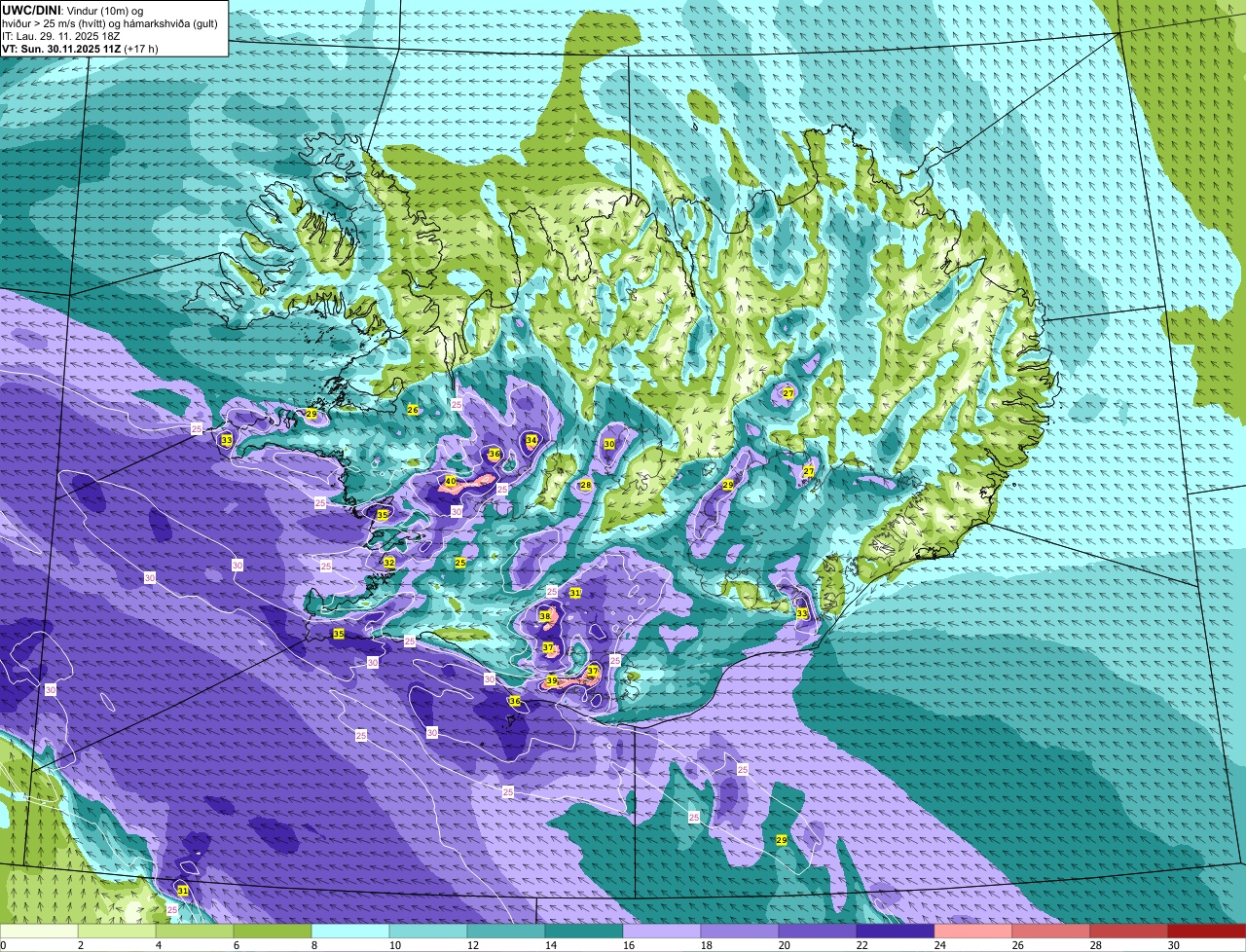Click the 'UWC/DINI: Vindur (10m) og' title line
Screen dimensions: 1246x952
point(73,10)
